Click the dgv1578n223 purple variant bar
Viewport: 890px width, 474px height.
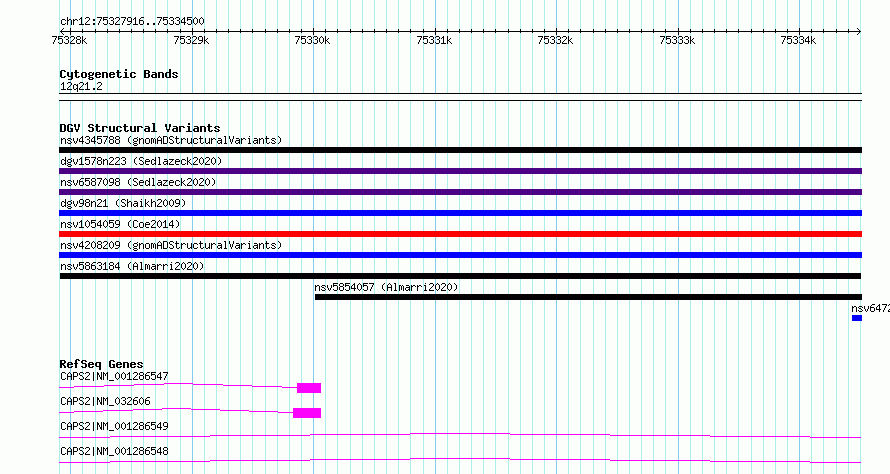click(460, 171)
